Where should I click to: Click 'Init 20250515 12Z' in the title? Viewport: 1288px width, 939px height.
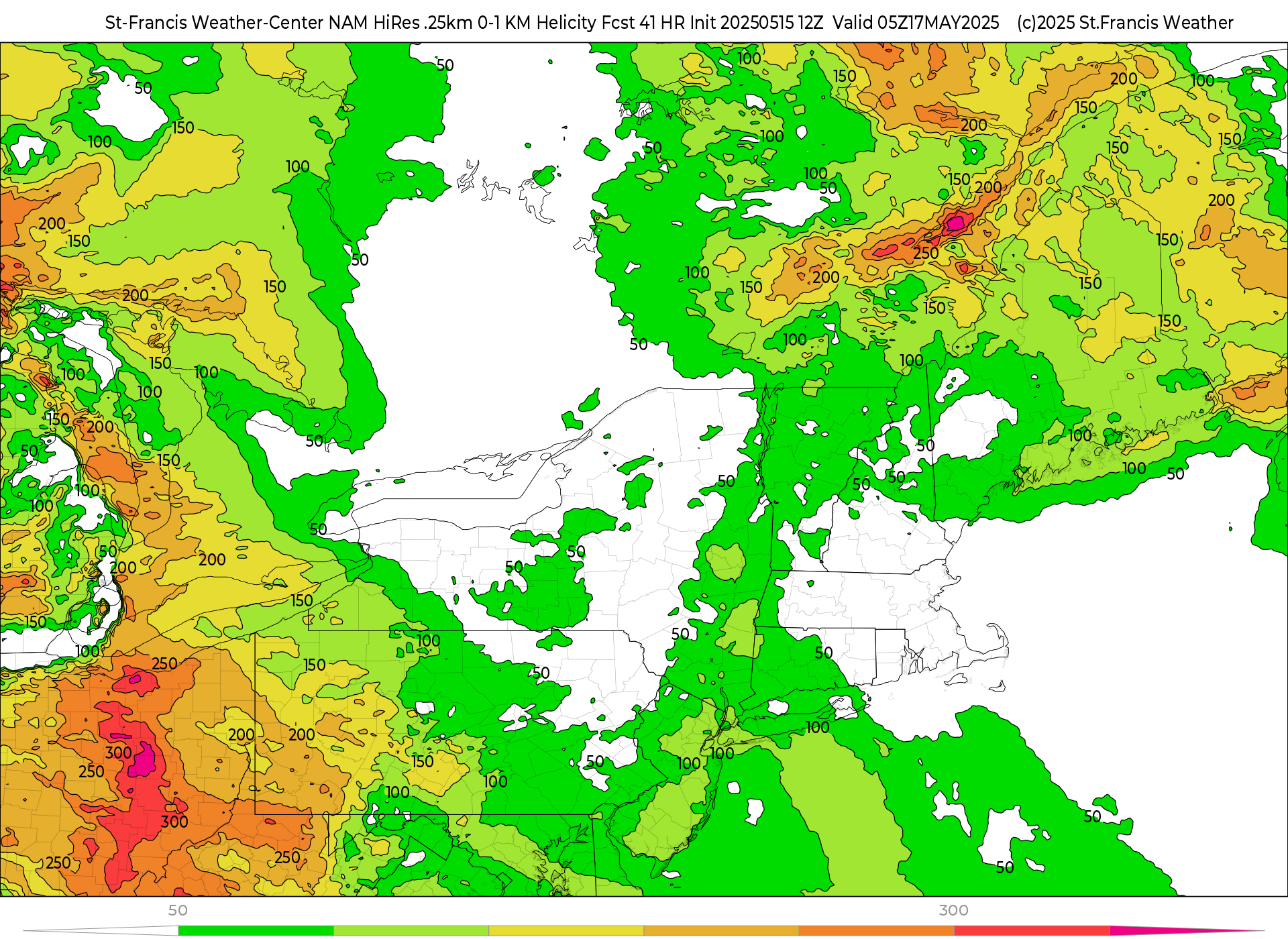(756, 23)
